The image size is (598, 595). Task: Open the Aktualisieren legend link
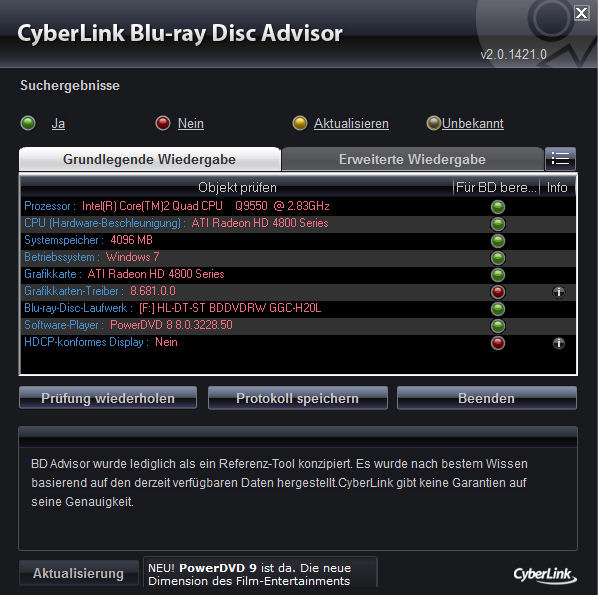tap(351, 124)
